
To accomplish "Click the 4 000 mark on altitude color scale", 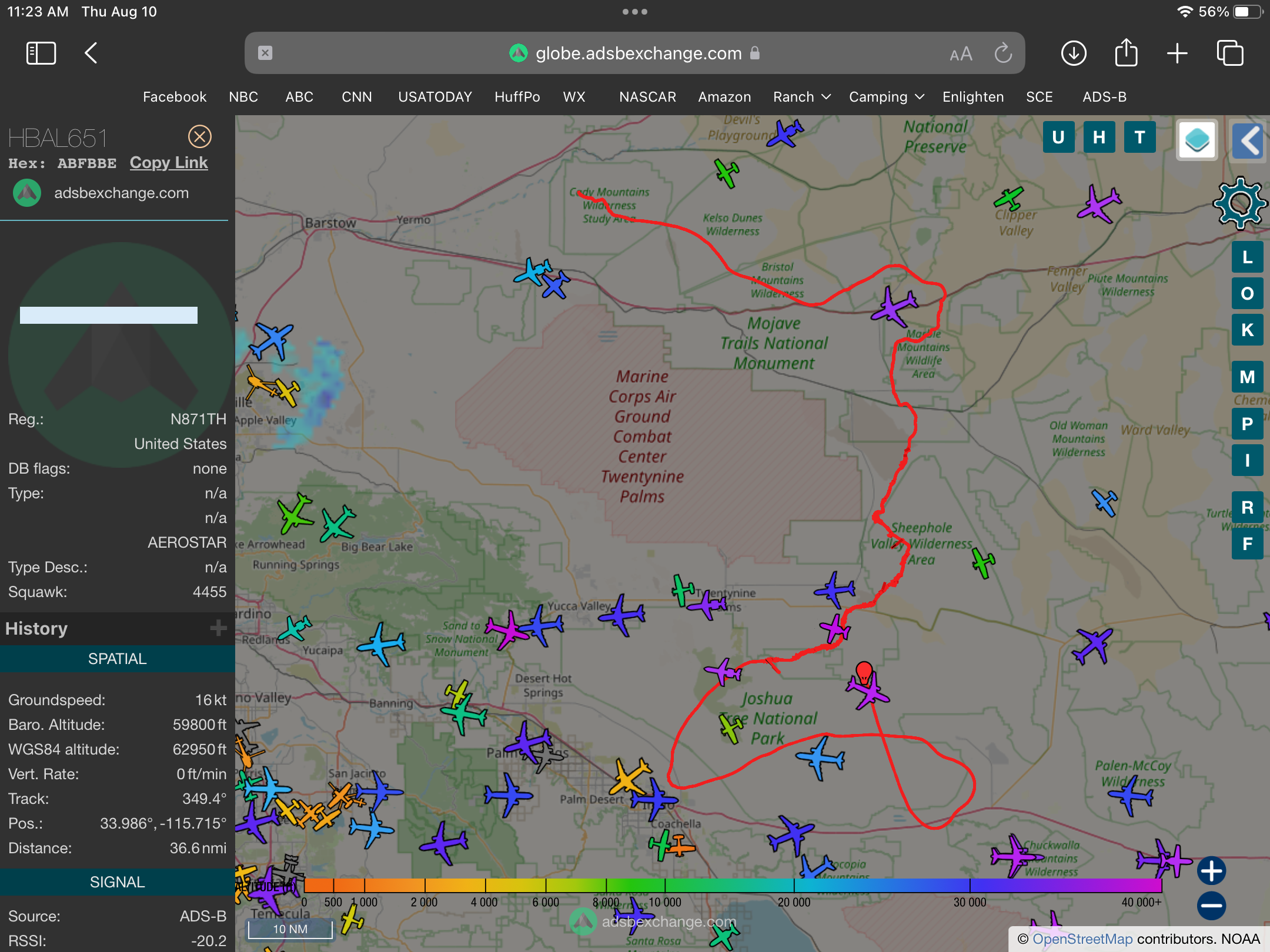I will tap(484, 902).
